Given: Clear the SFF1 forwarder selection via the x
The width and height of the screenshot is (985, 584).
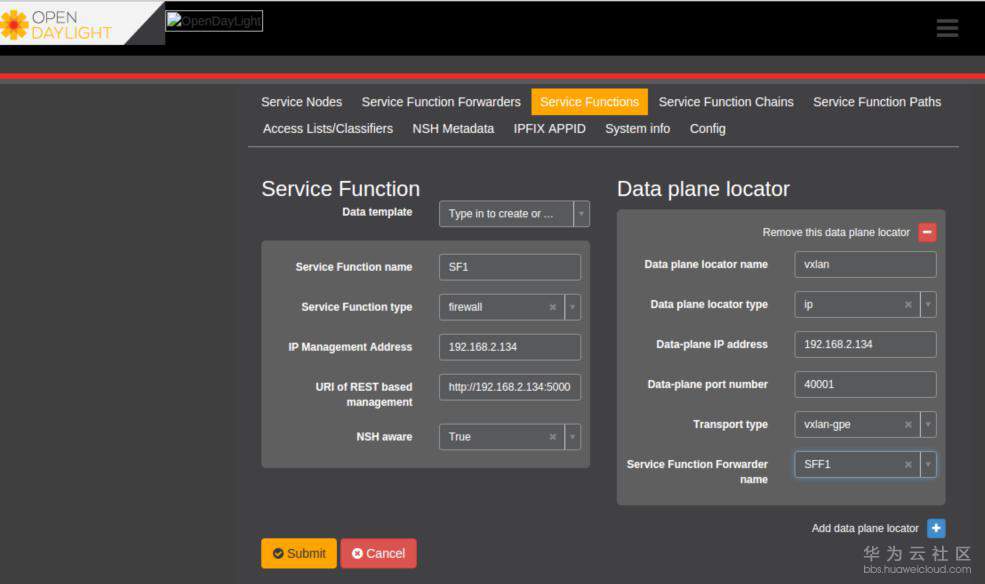Looking at the screenshot, I should coord(908,464).
